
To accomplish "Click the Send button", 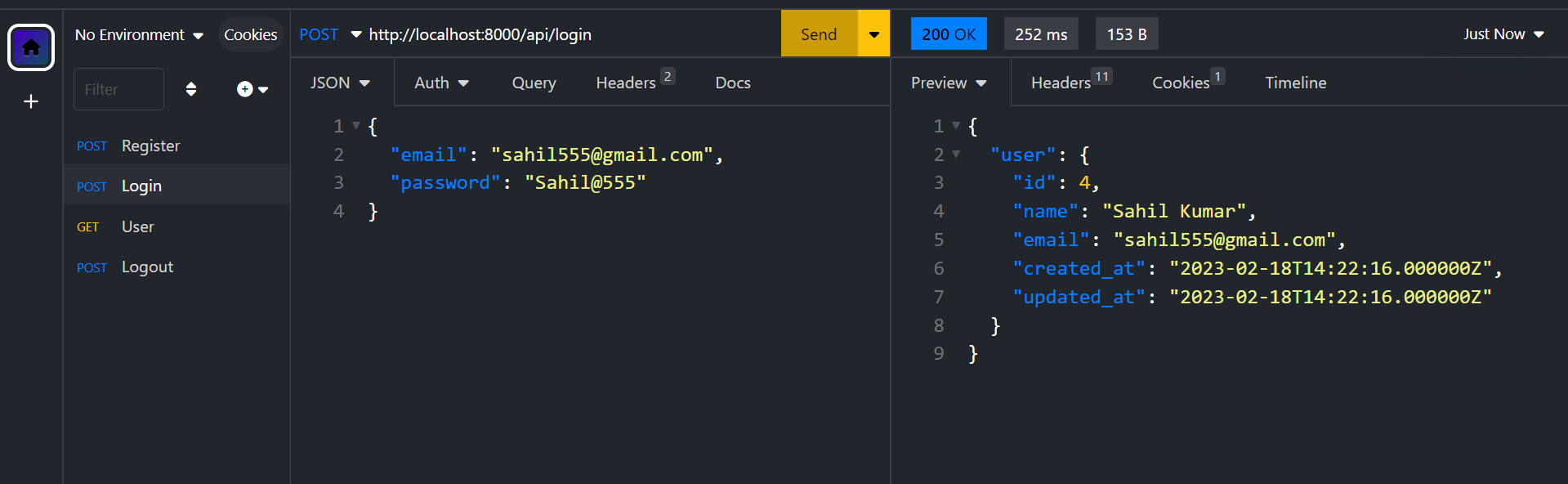I will coord(819,34).
